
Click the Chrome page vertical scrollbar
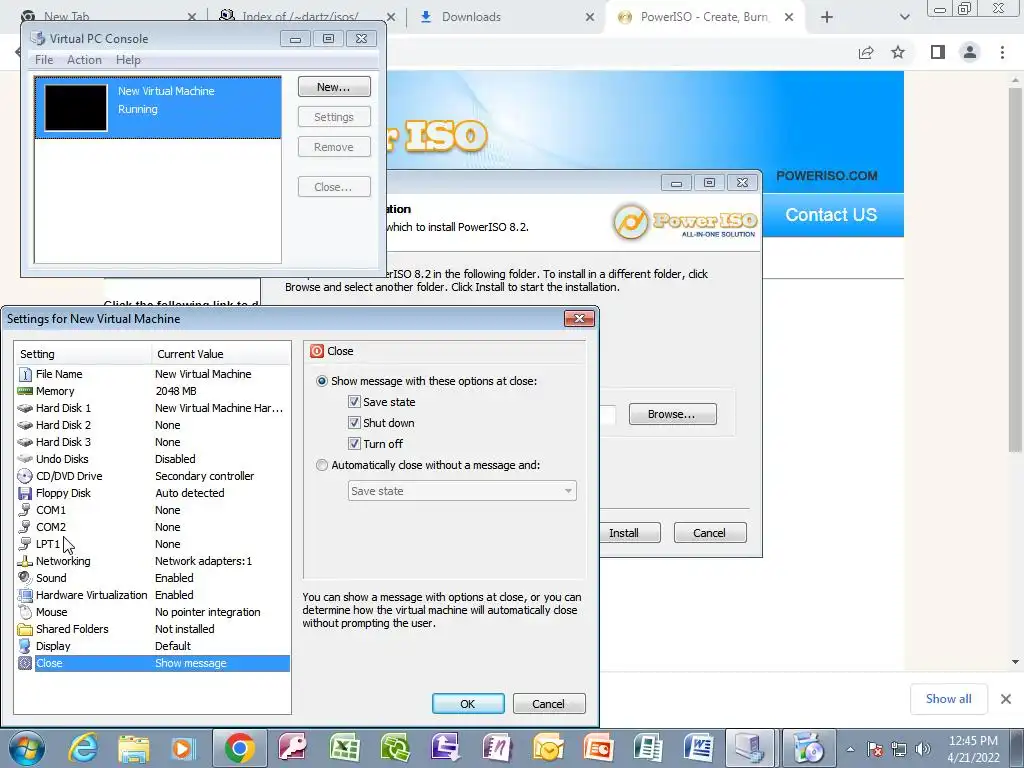[x=1015, y=268]
